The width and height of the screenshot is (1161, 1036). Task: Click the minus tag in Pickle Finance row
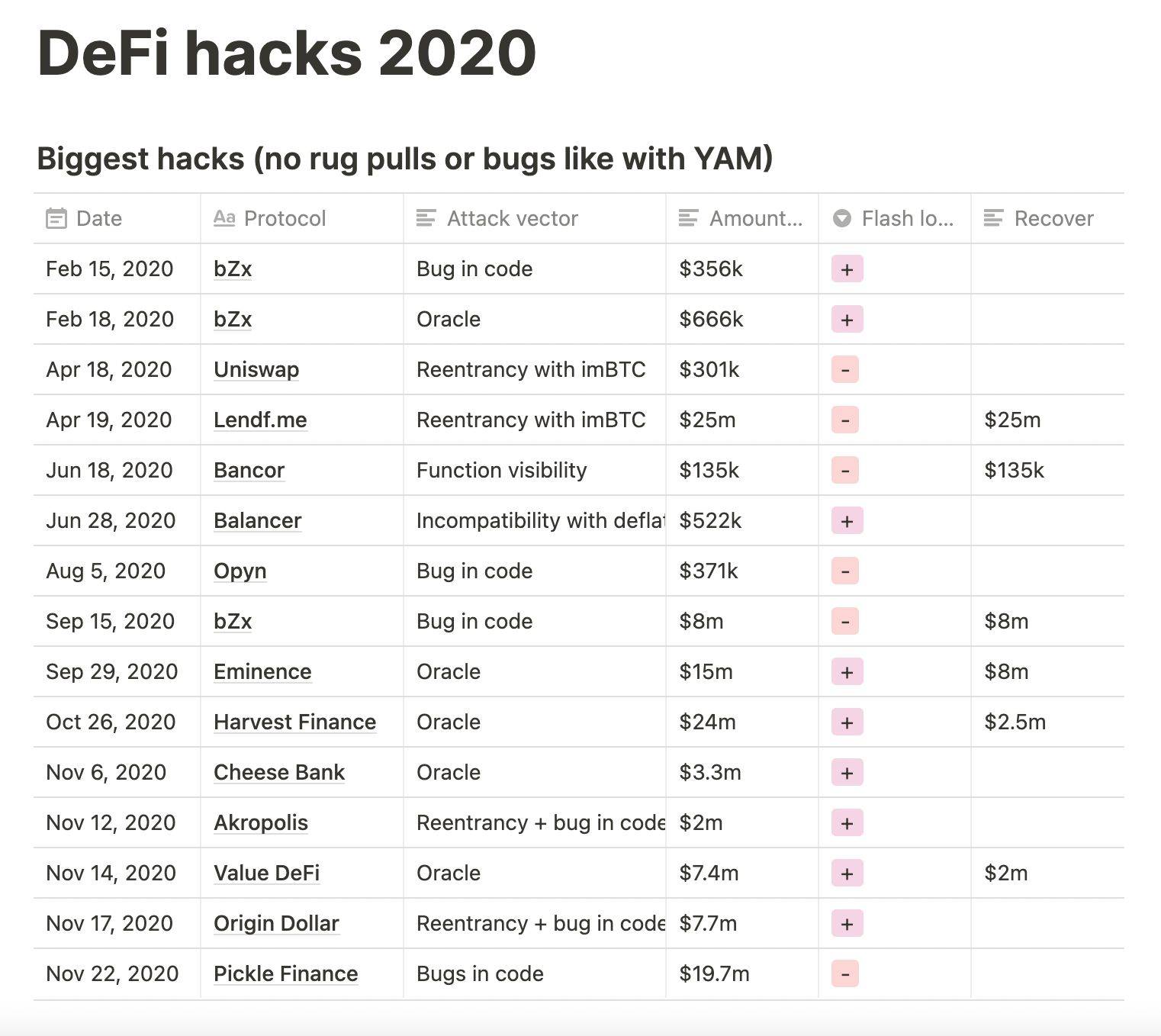click(x=845, y=974)
